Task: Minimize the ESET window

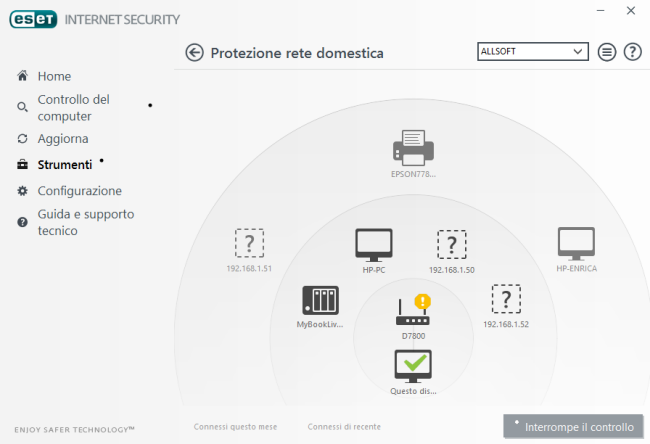Action: (601, 10)
